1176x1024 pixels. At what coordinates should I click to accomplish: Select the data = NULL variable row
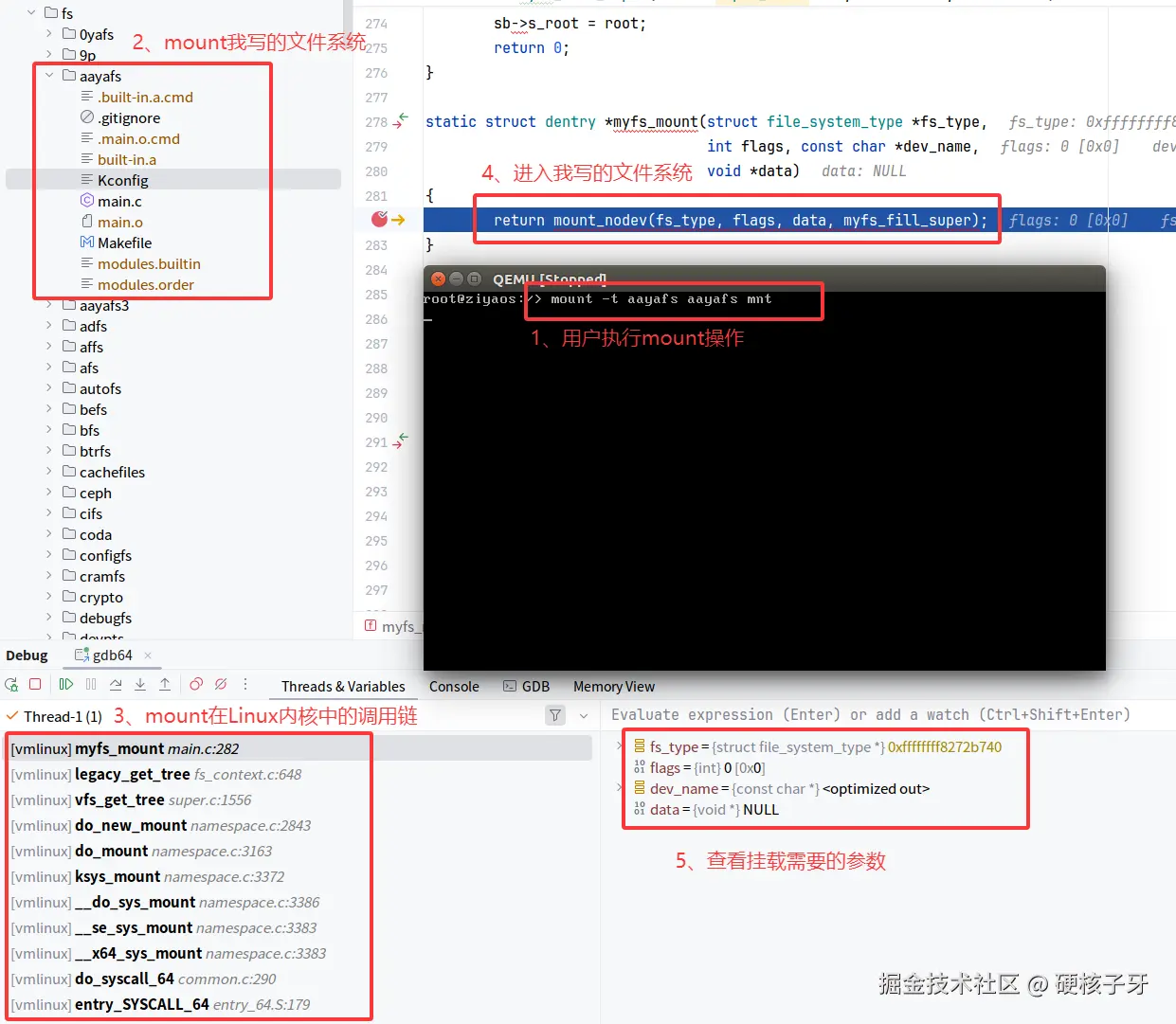890,809
